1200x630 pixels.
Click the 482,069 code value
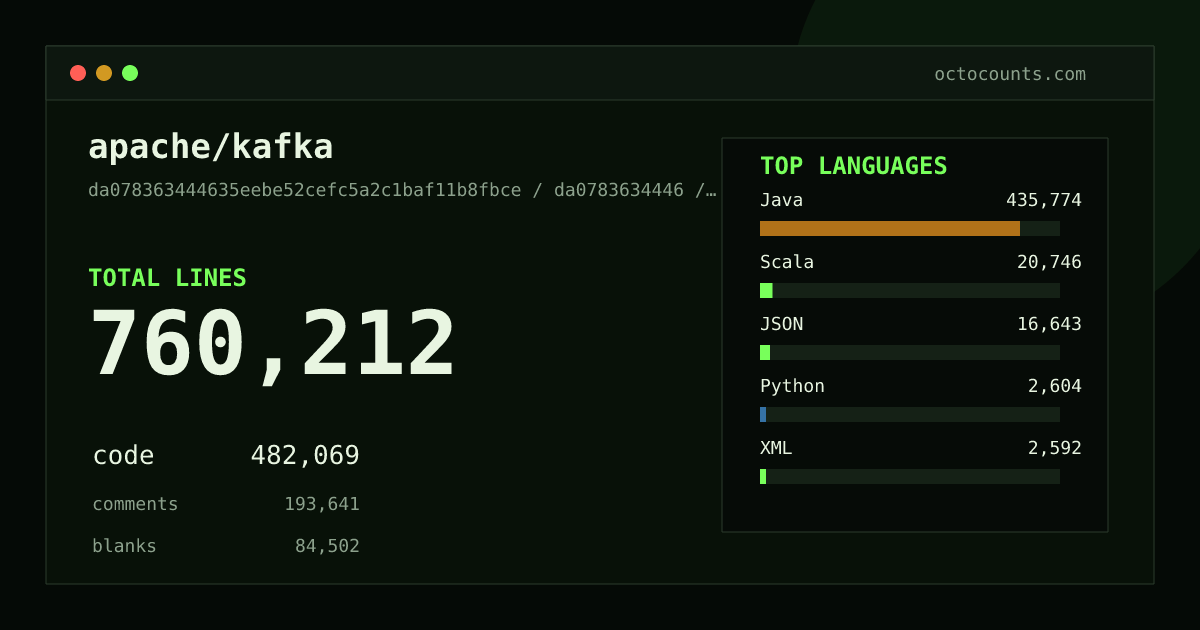305,456
